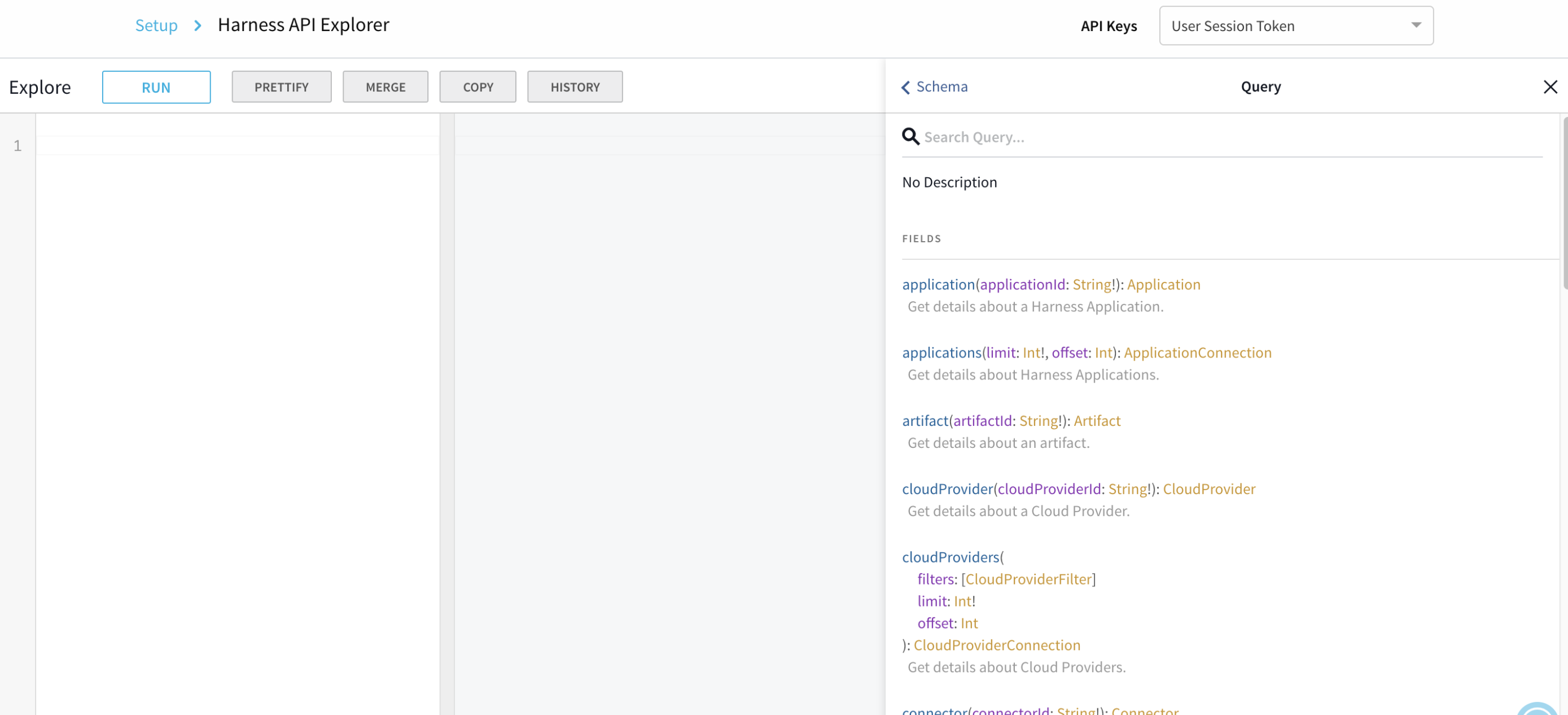Viewport: 1568px width, 715px height.
Task: Click the breadcrumb chevron after Setup
Action: 197,25
